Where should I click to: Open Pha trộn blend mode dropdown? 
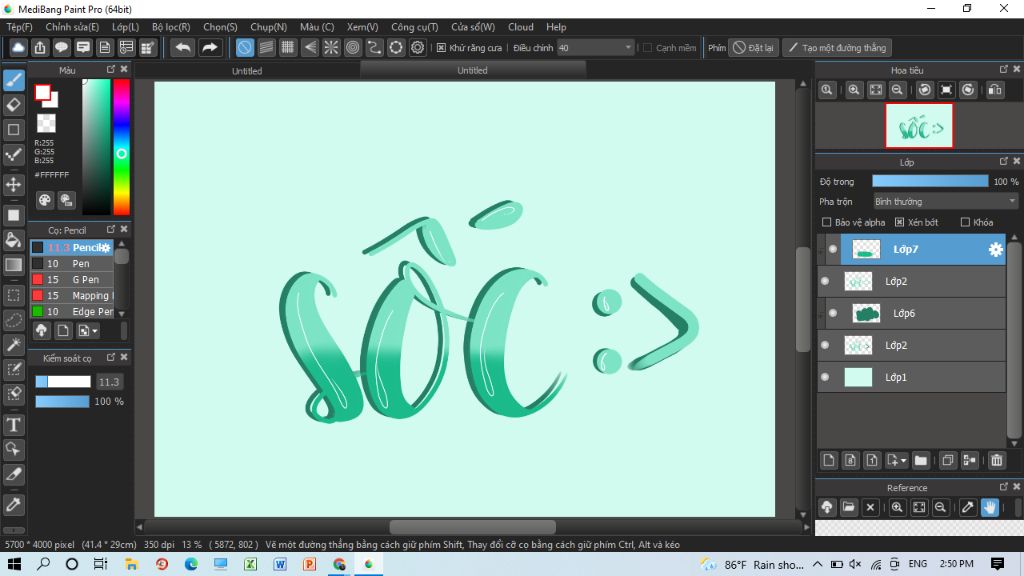point(945,202)
